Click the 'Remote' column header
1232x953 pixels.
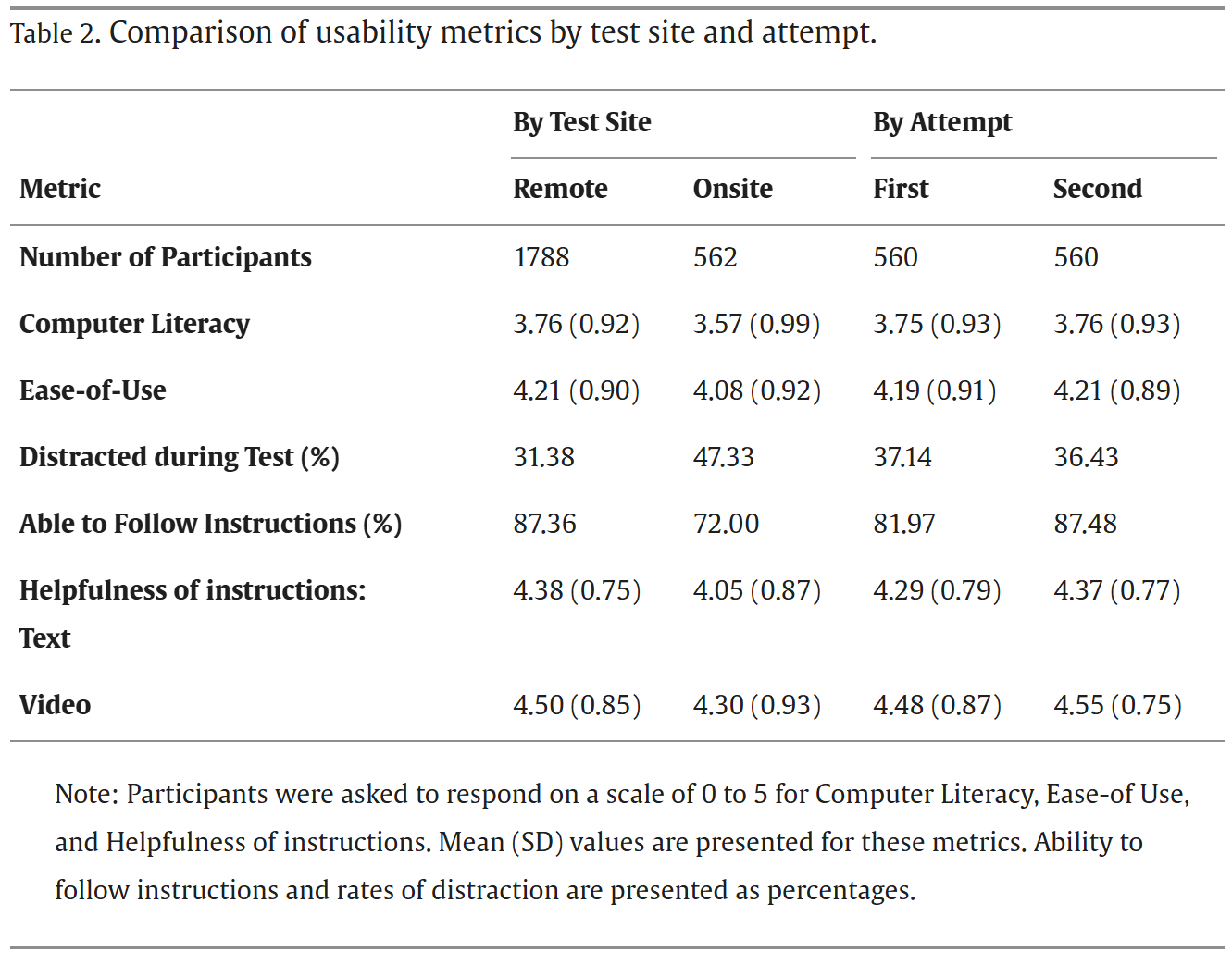pyautogui.click(x=560, y=189)
